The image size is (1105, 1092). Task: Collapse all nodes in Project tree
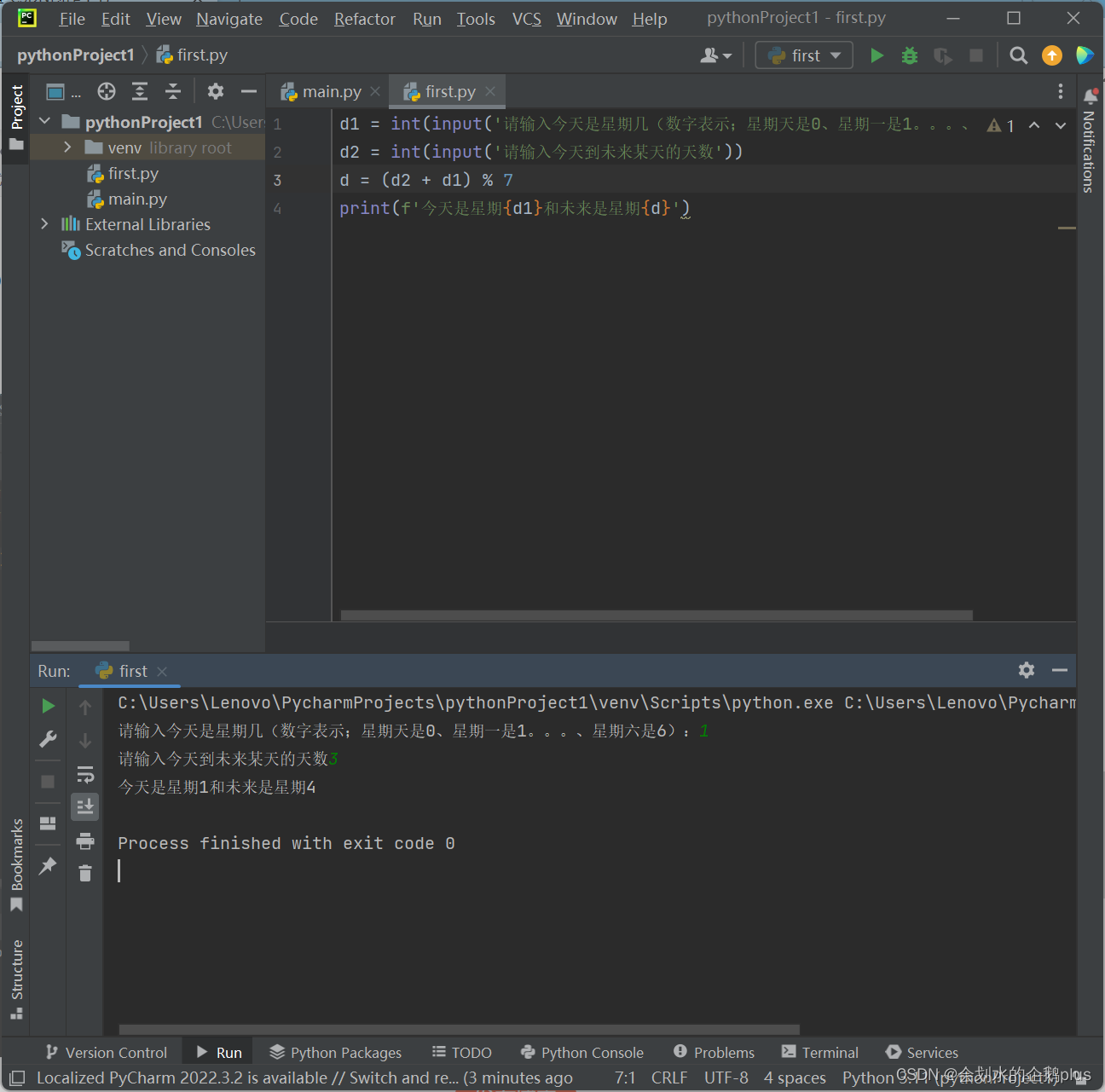pyautogui.click(x=173, y=91)
